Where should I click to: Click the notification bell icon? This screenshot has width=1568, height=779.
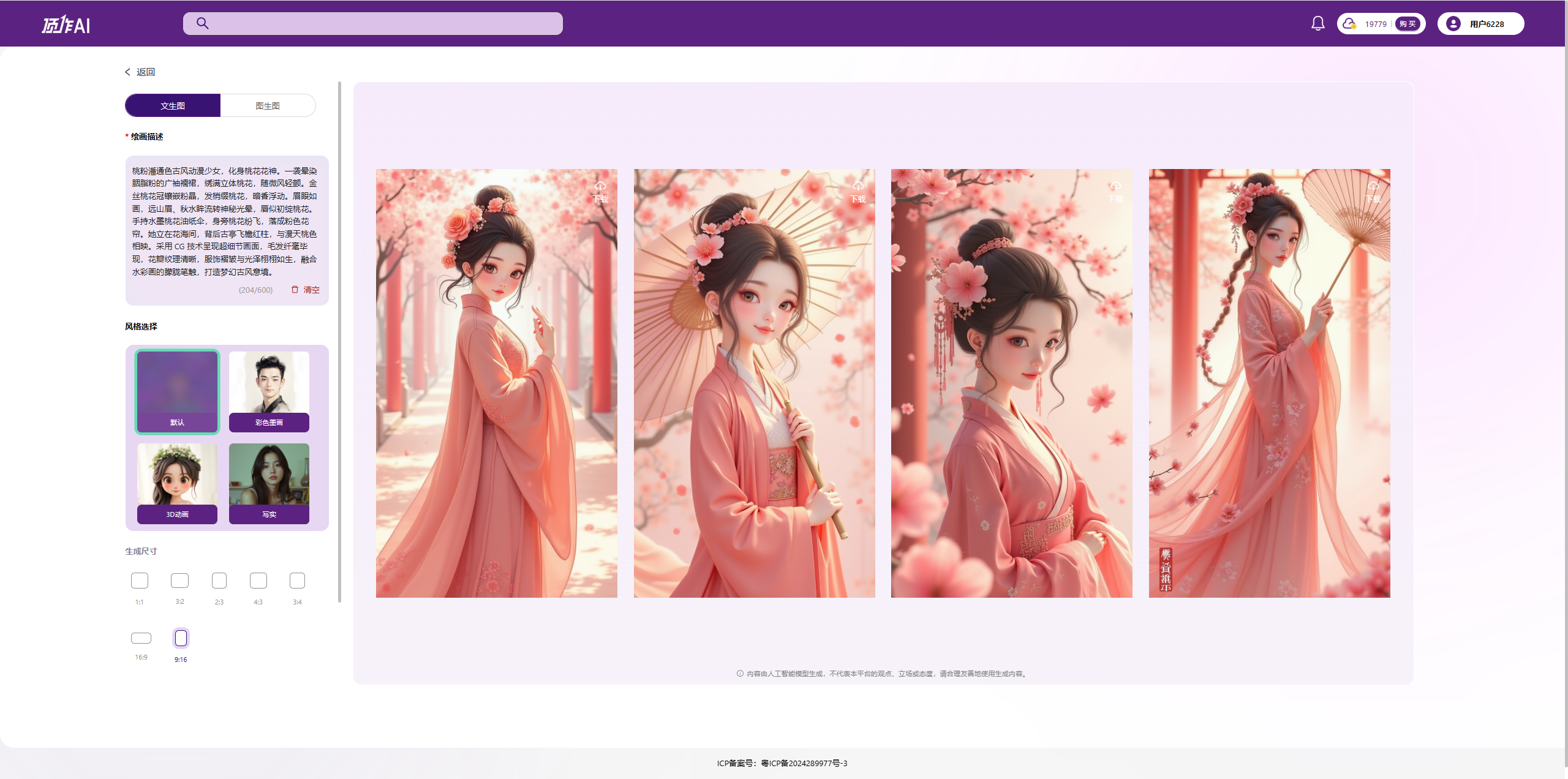(x=1317, y=23)
